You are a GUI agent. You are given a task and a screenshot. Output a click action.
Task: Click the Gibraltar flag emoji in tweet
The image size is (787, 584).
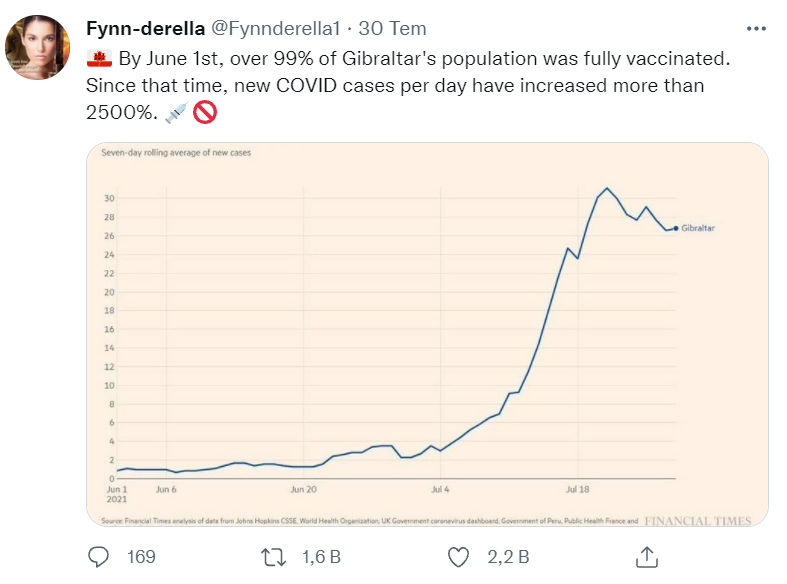(x=99, y=59)
